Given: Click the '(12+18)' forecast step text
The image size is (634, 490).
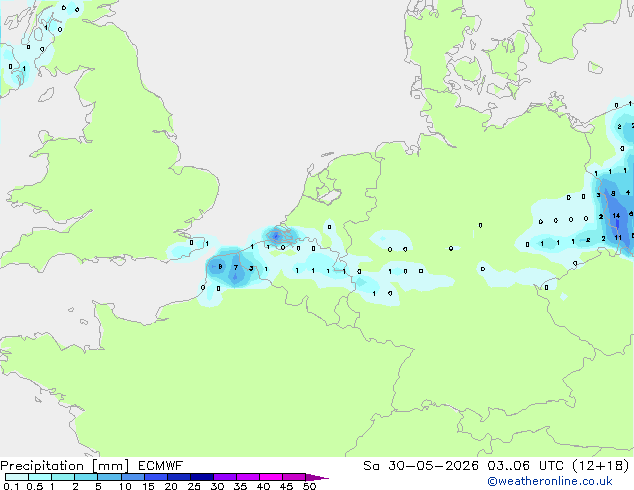Looking at the screenshot, I should pyautogui.click(x=601, y=466).
